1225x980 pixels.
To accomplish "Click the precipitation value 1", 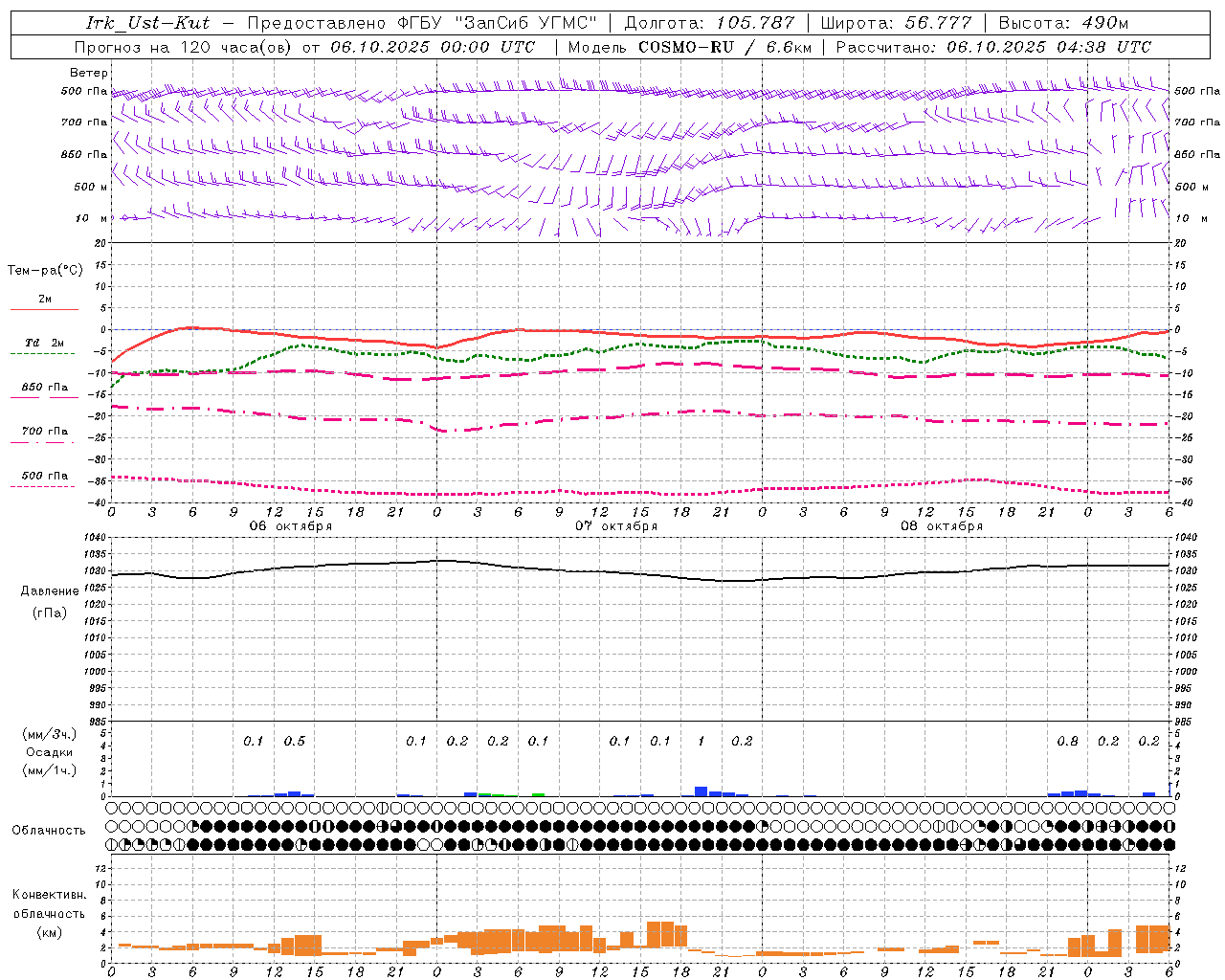I will (x=702, y=742).
